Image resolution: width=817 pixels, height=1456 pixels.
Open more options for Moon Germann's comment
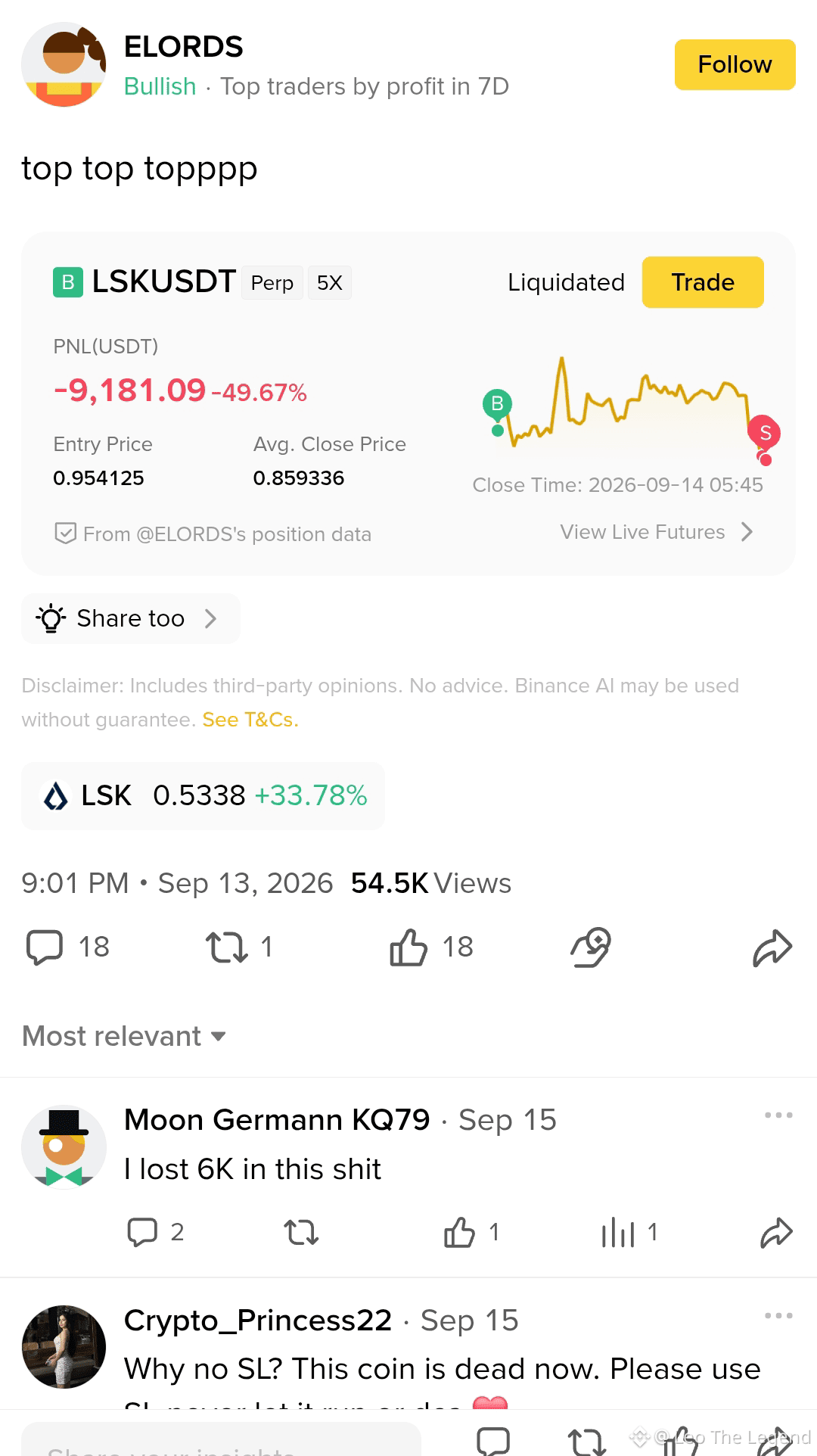coord(778,1115)
